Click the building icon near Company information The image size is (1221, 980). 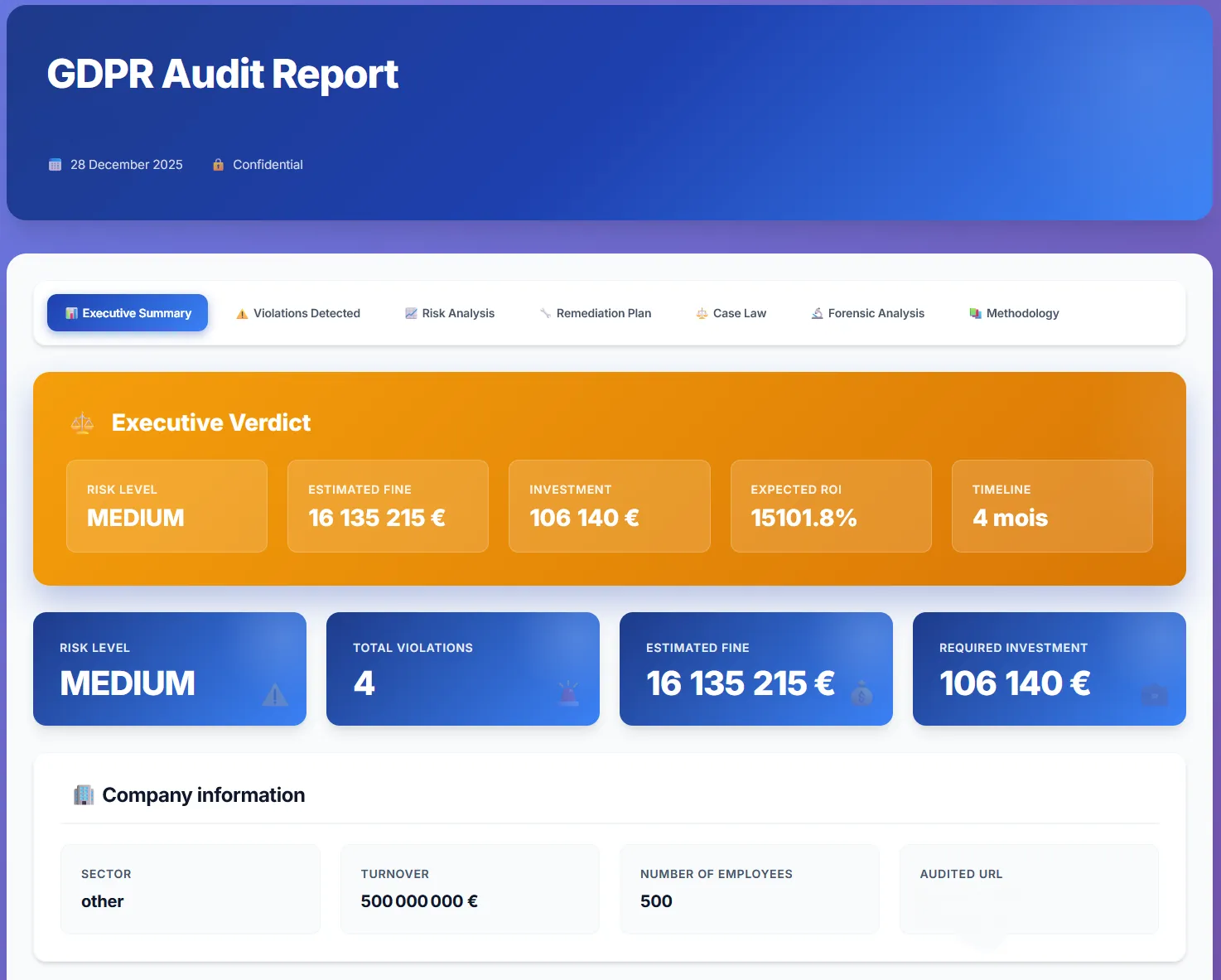pos(84,794)
